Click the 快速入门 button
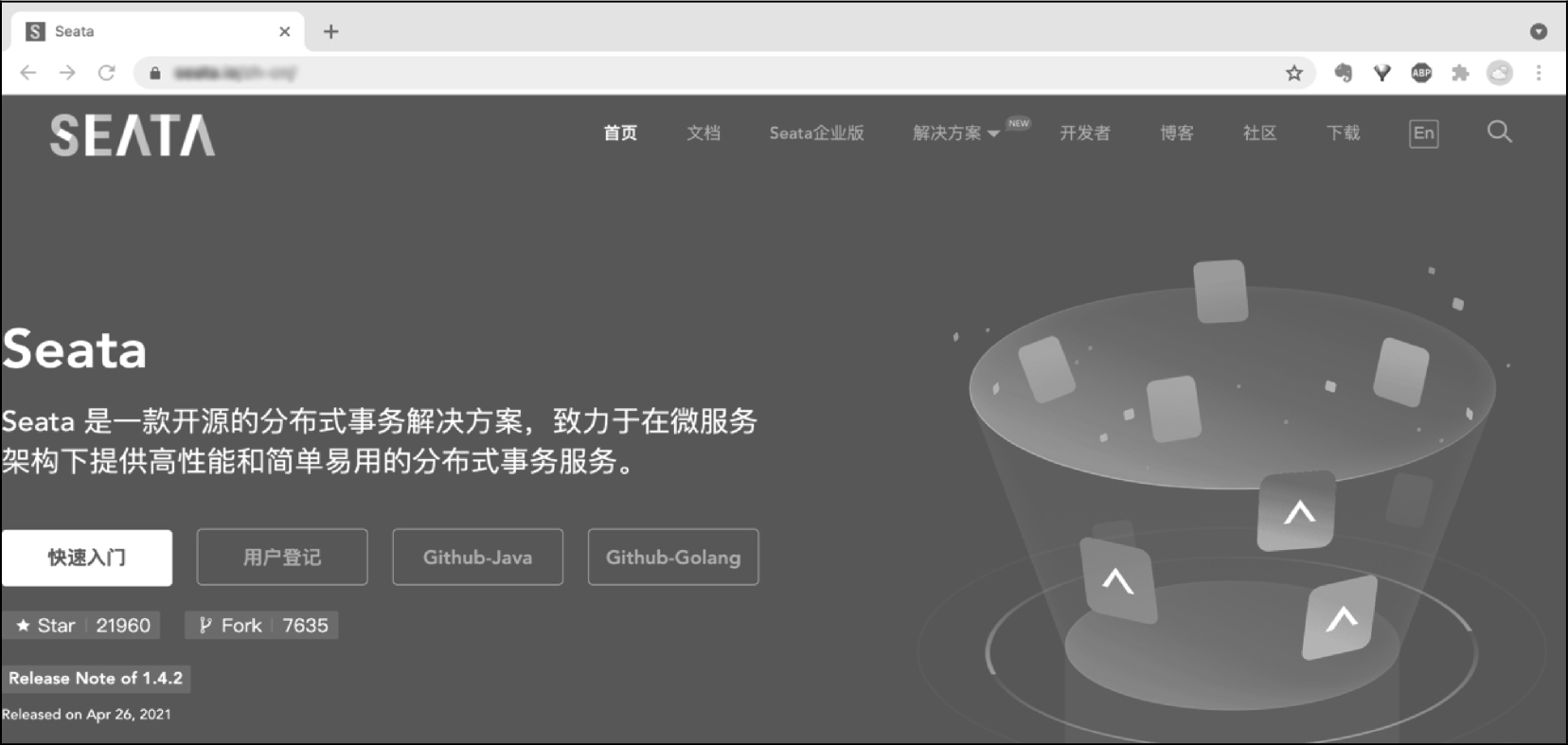The image size is (1568, 745). point(86,558)
